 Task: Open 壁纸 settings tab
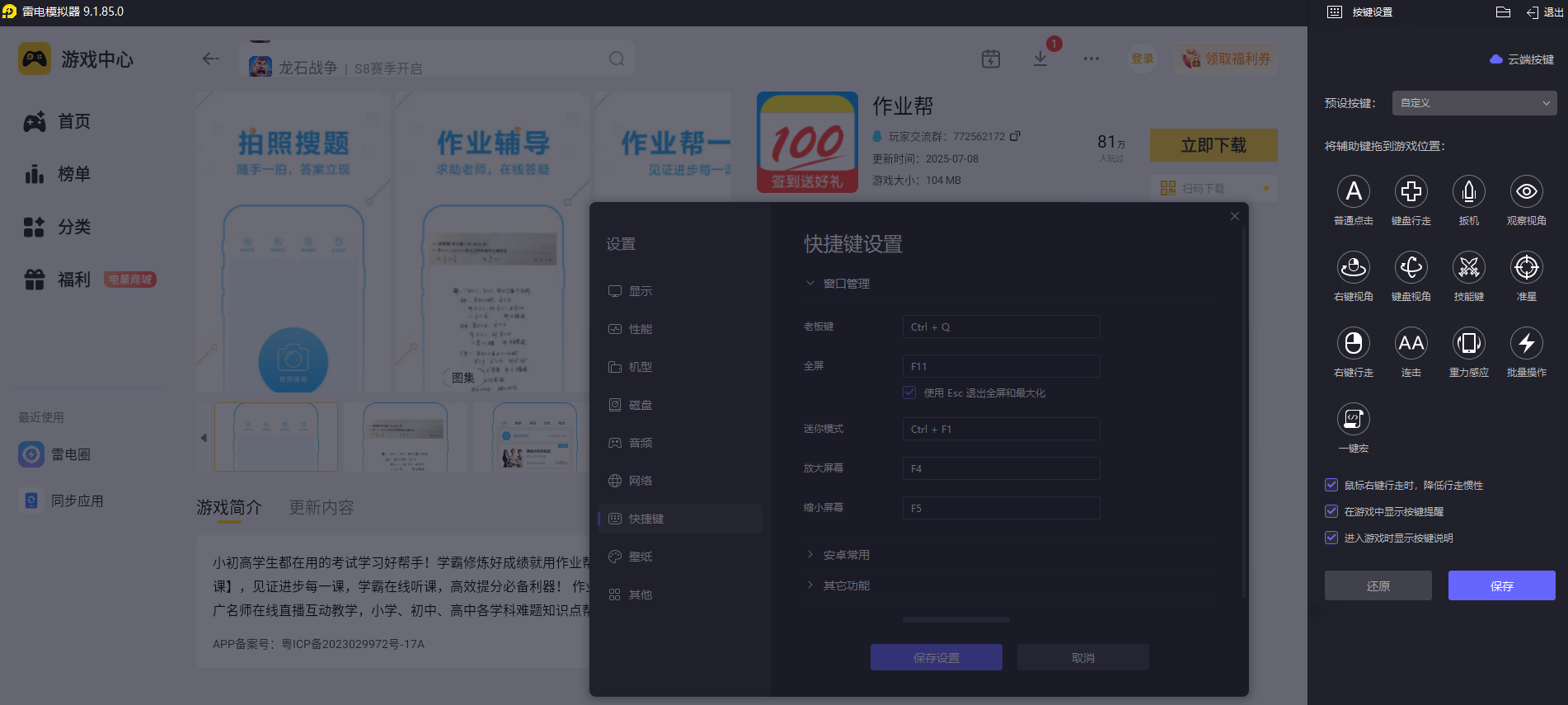680,557
